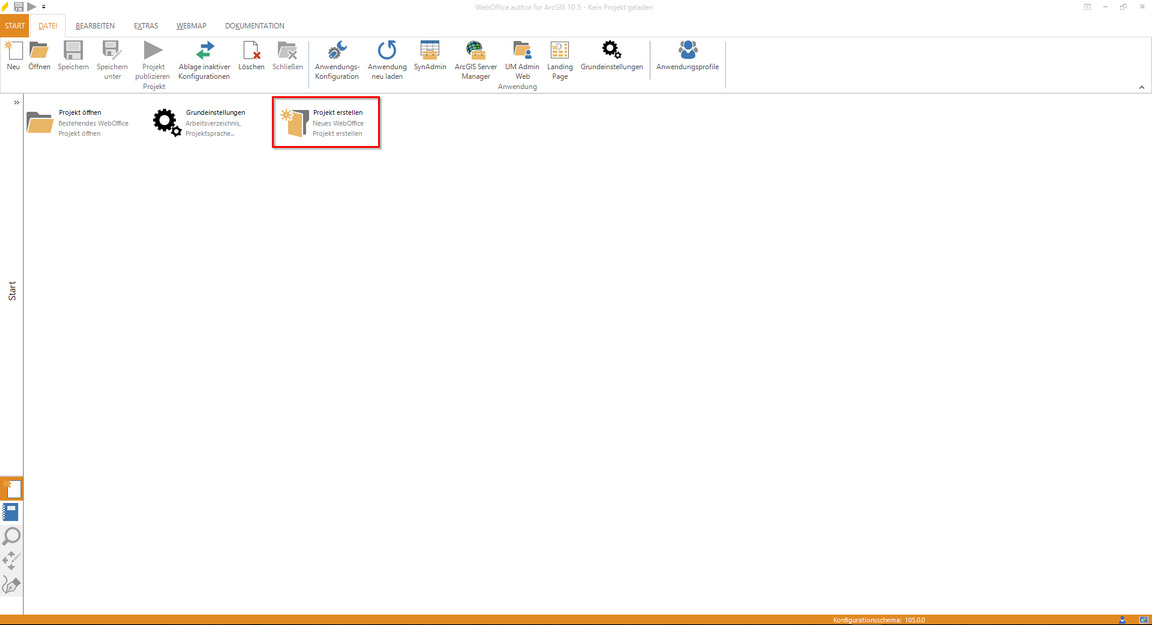
Task: Click the Projekt öffnen tile
Action: (x=78, y=122)
